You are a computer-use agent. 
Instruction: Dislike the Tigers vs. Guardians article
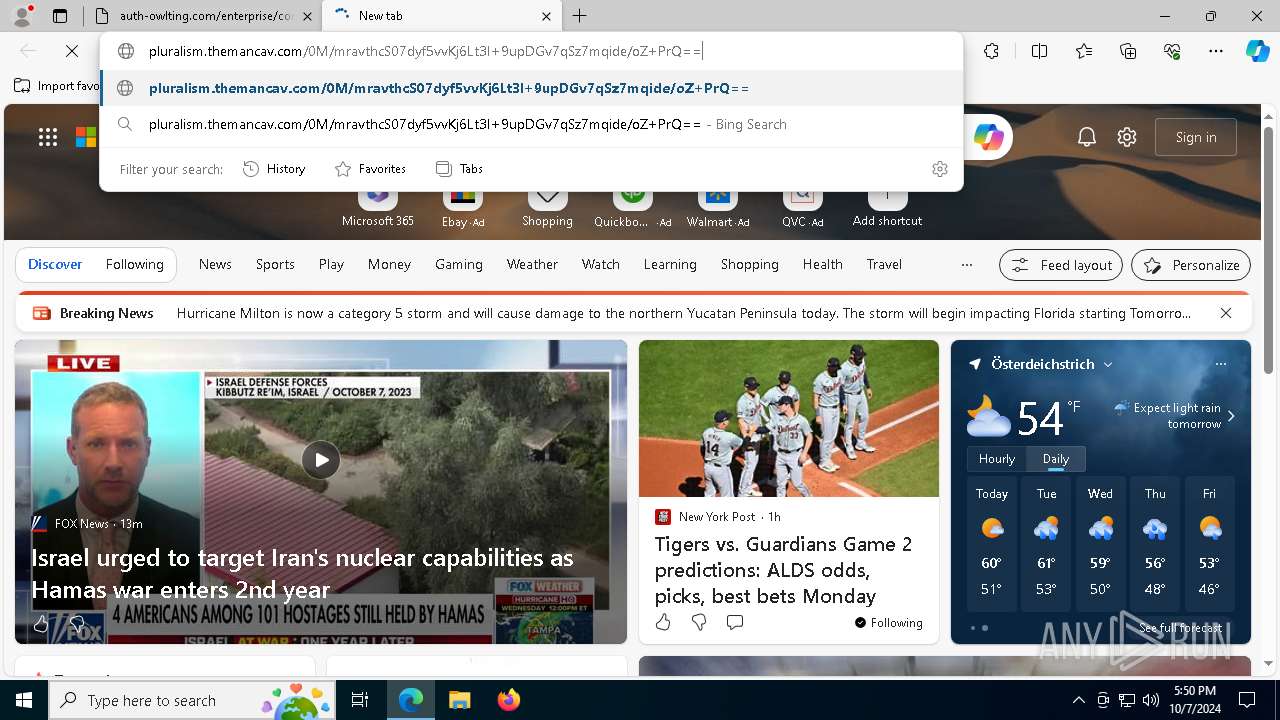click(699, 622)
